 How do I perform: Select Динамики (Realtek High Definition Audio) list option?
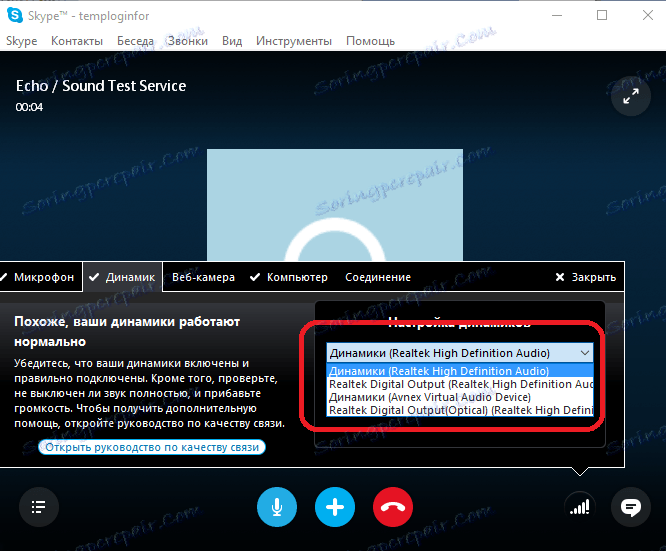[x=460, y=371]
